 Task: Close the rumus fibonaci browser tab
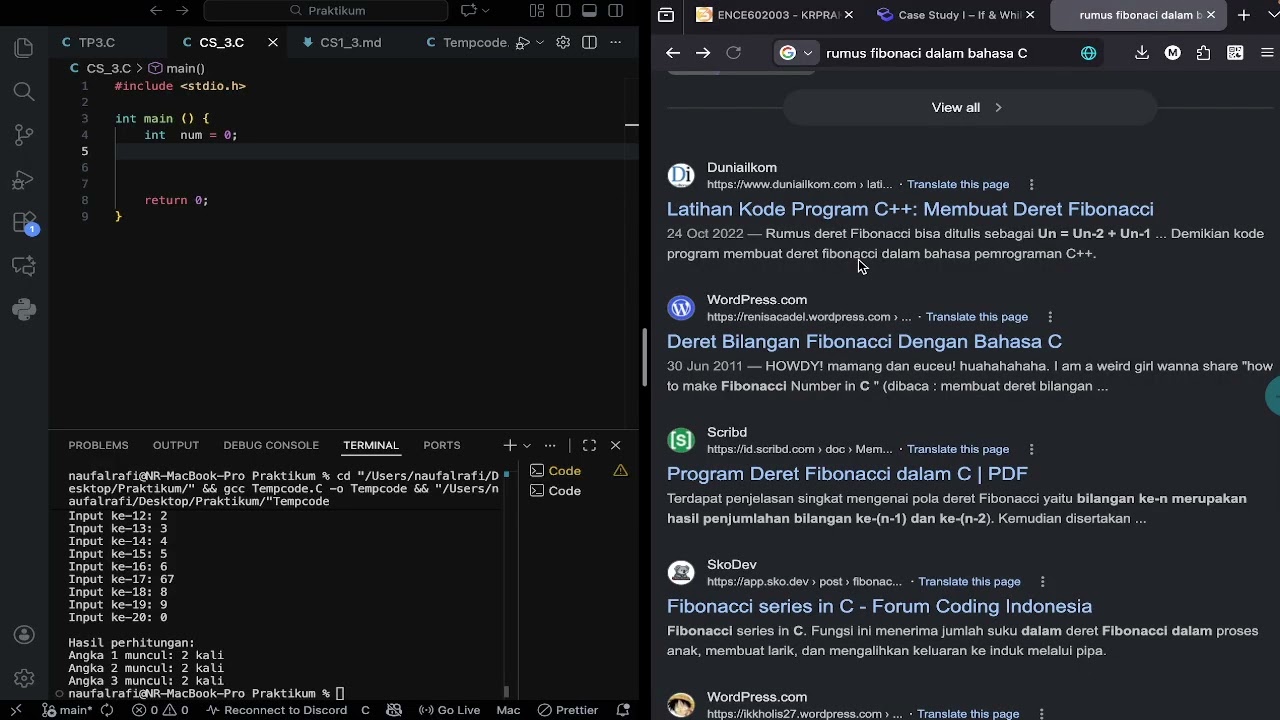tap(1210, 15)
